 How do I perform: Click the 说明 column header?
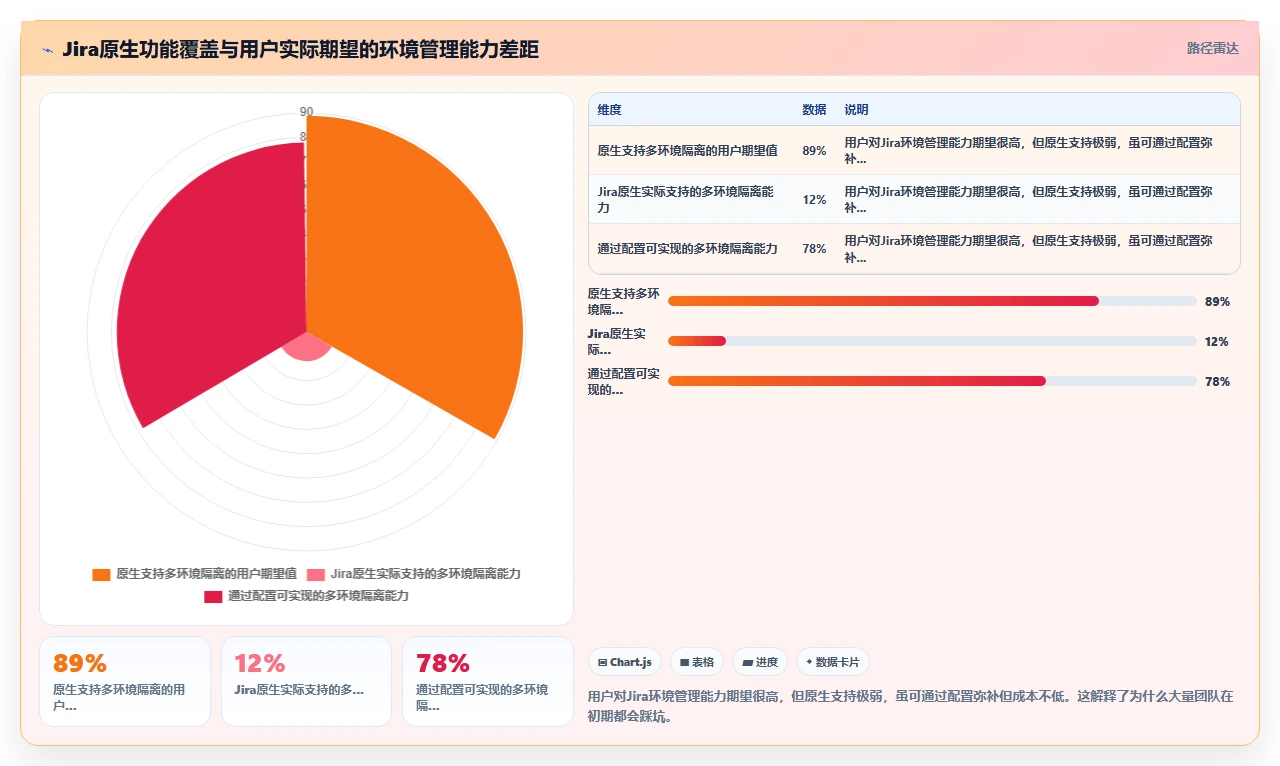point(856,110)
